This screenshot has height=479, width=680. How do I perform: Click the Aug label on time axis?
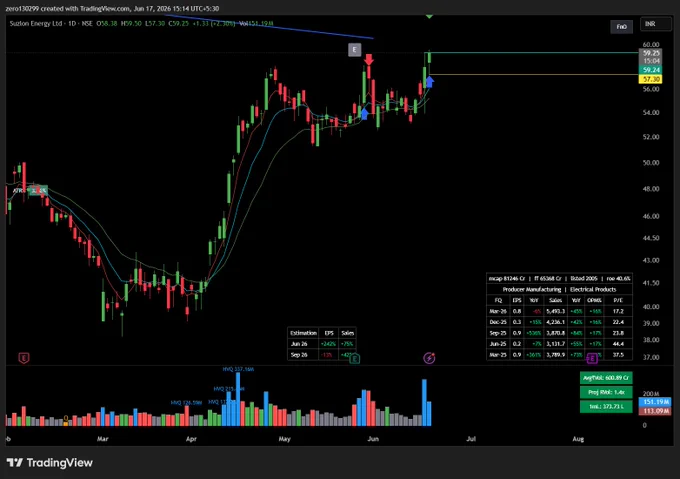(x=578, y=439)
